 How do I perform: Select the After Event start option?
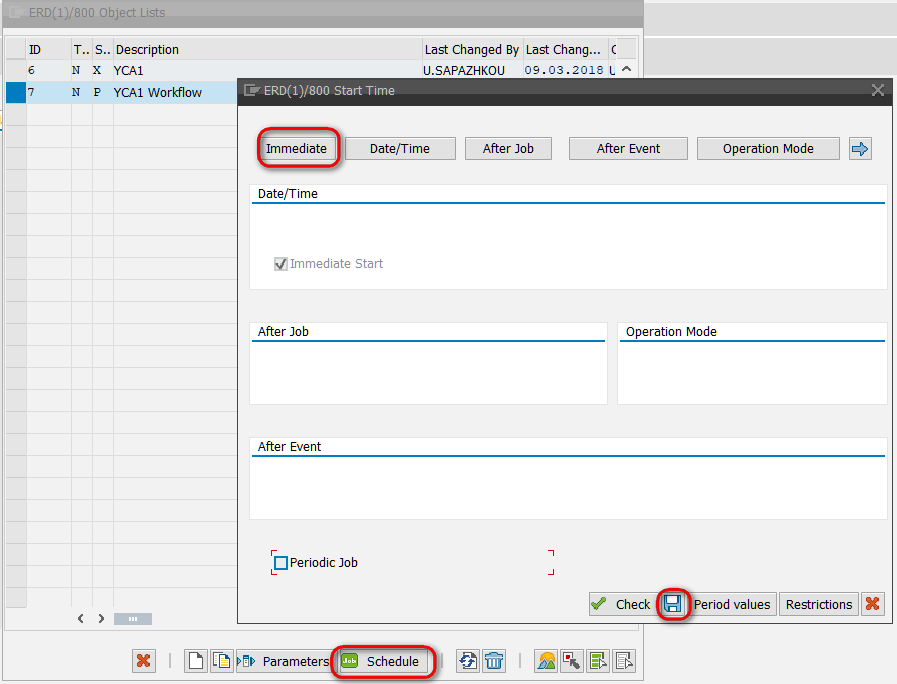pyautogui.click(x=628, y=149)
